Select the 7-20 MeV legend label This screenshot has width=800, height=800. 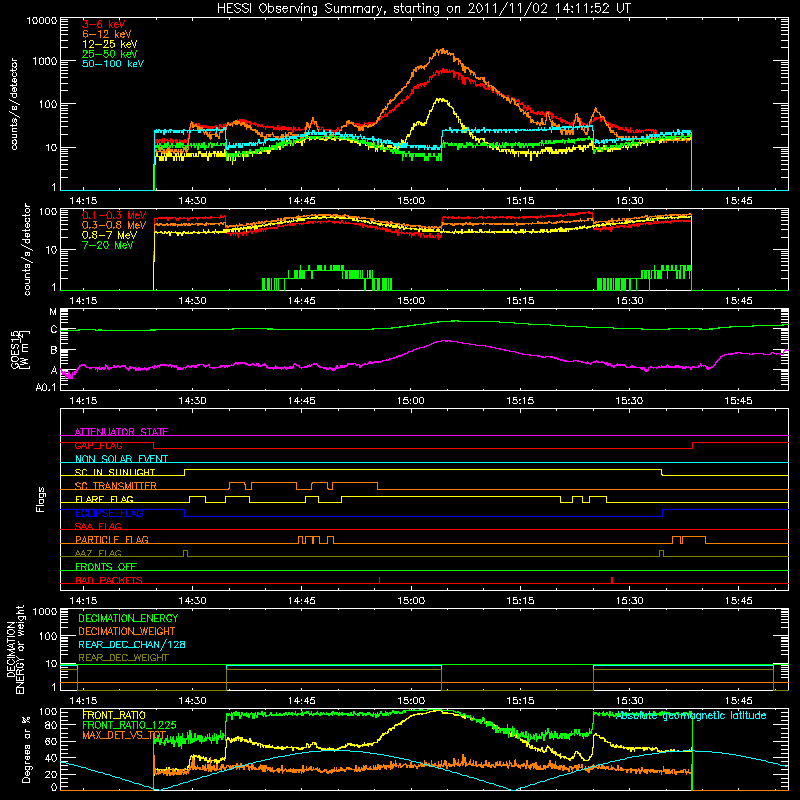click(108, 245)
